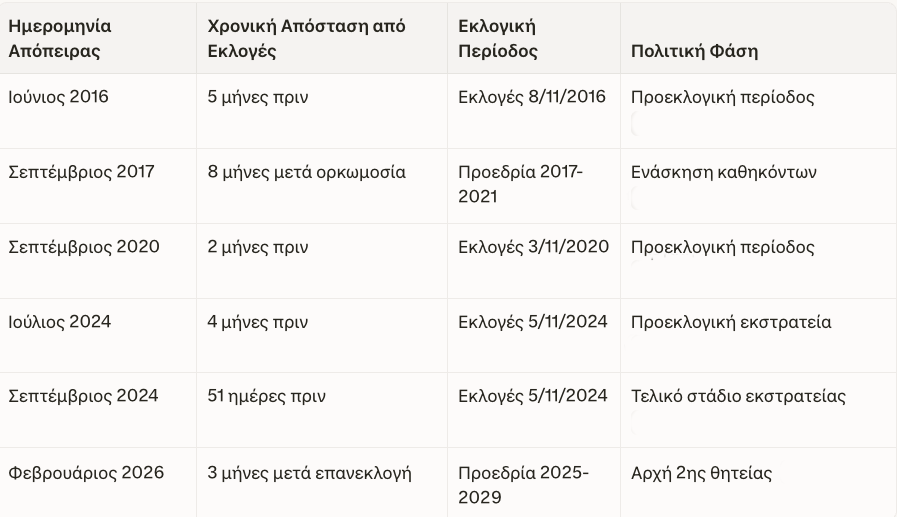
Task: Select the 'Σεπτέμβριος 2020' date cell
Action: coord(84,247)
